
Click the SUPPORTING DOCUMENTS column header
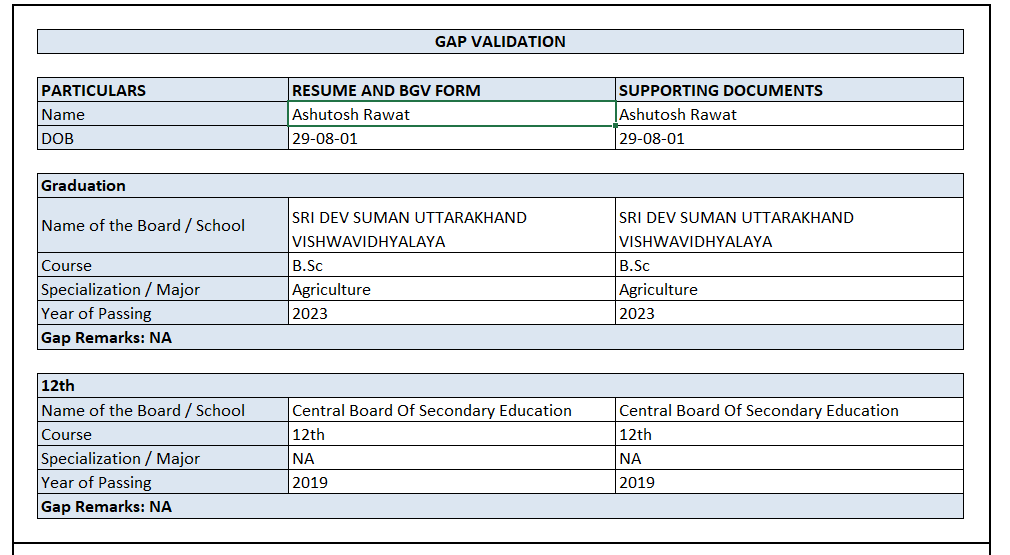788,90
